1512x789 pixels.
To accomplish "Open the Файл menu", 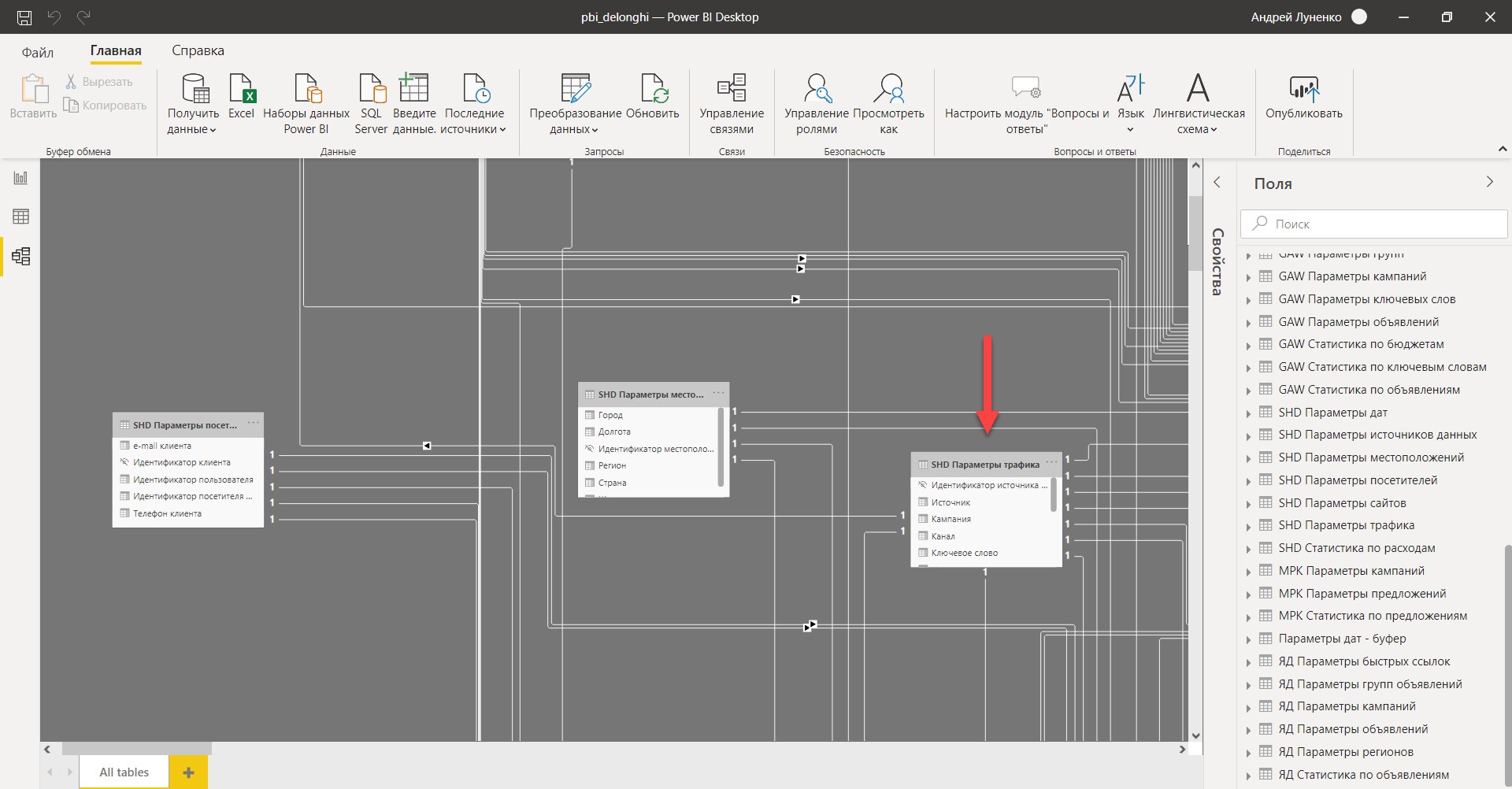I will point(38,52).
